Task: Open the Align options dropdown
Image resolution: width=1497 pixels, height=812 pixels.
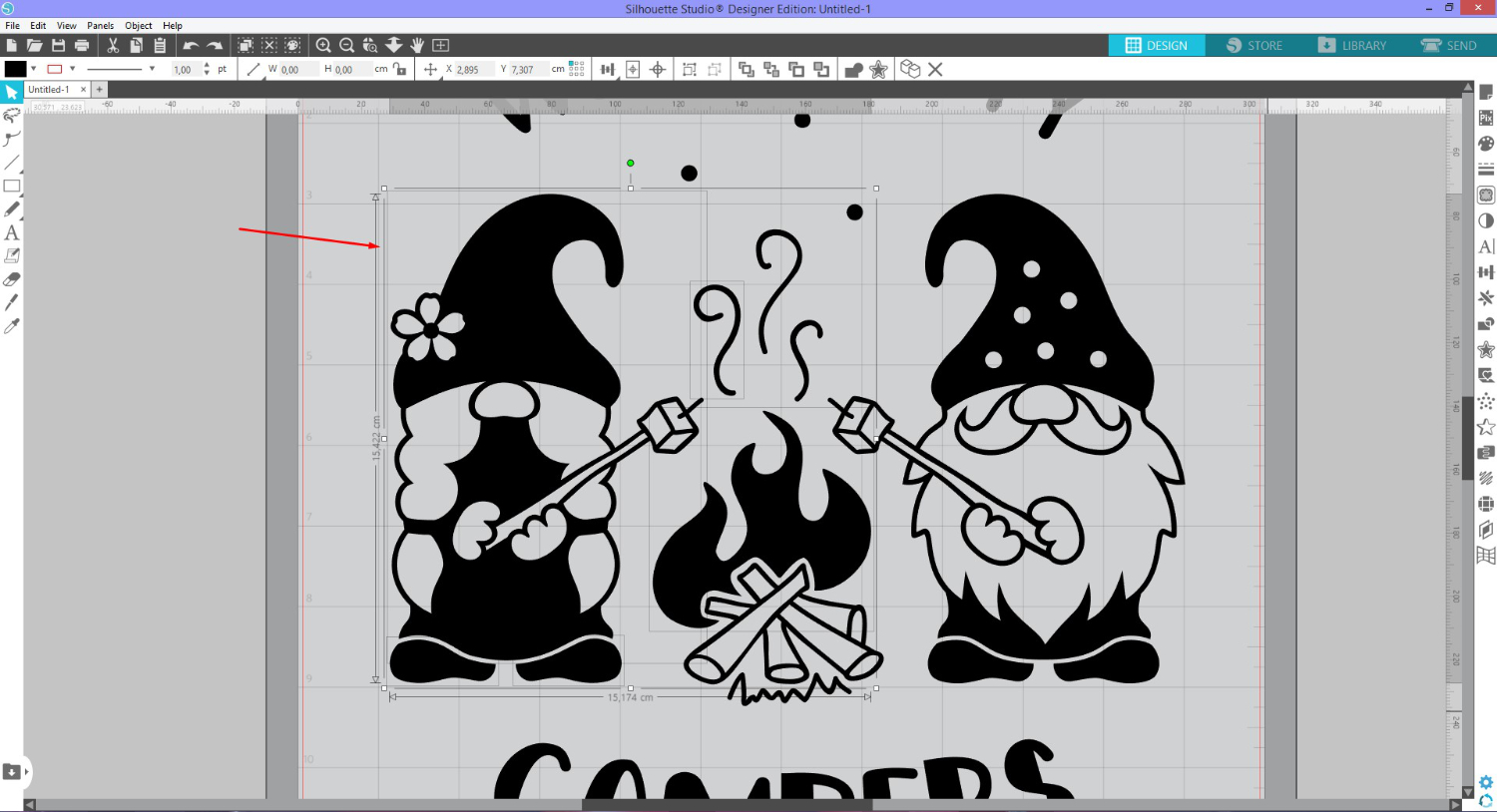Action: click(x=608, y=69)
